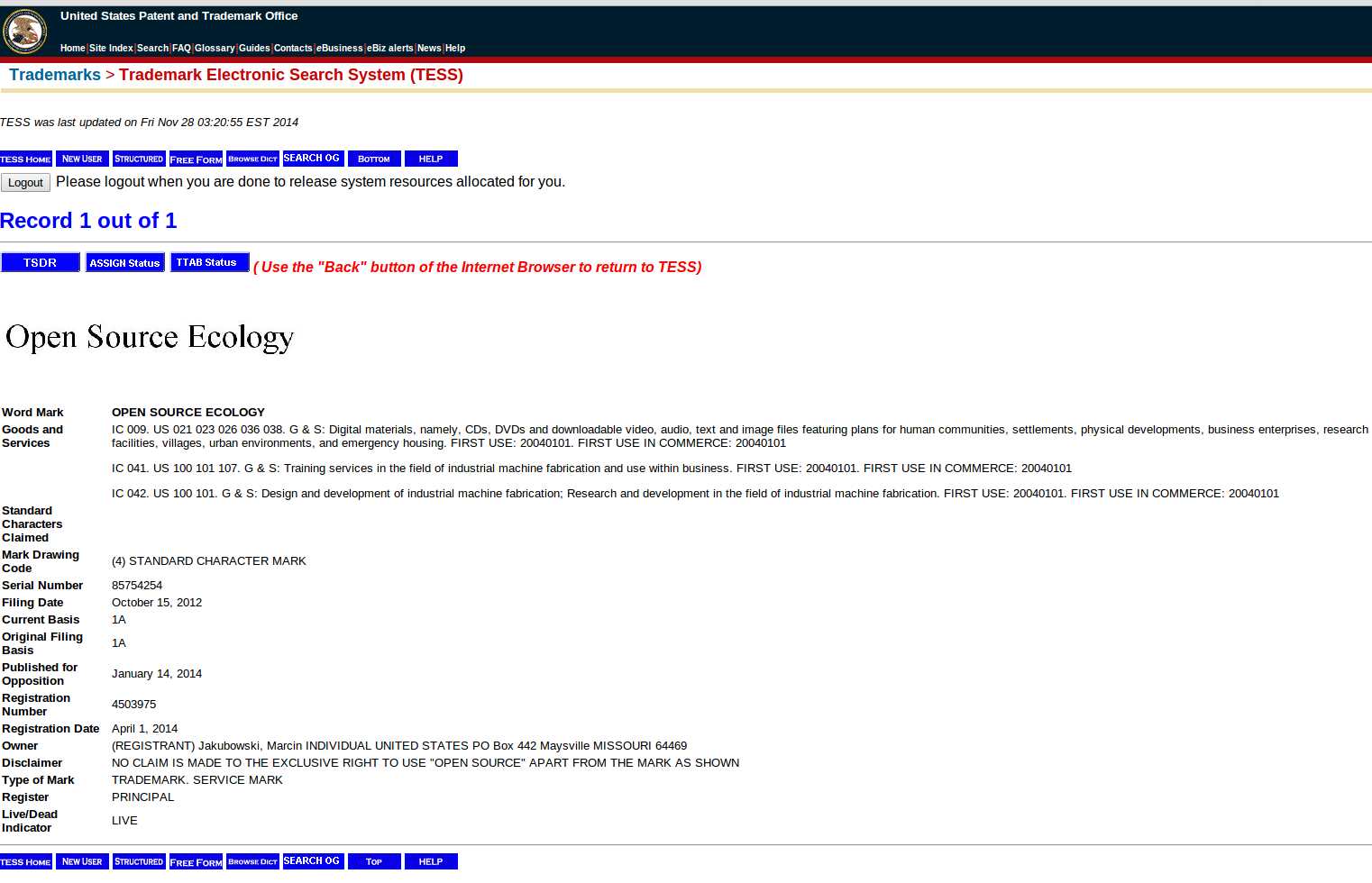Click bottom Browse Dict button
The height and width of the screenshot is (883, 1372).
pyautogui.click(x=252, y=861)
